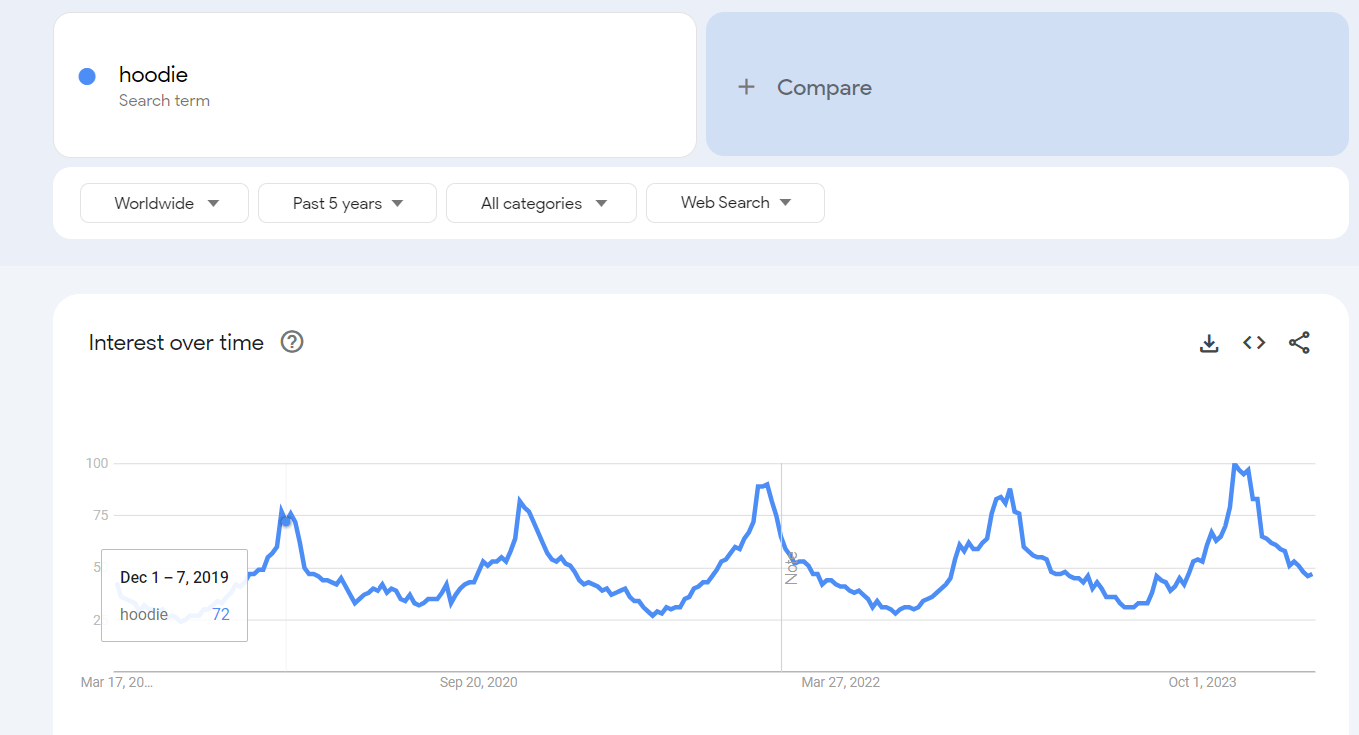The width and height of the screenshot is (1359, 735).
Task: Open the Web Search type dropdown
Action: coord(735,202)
